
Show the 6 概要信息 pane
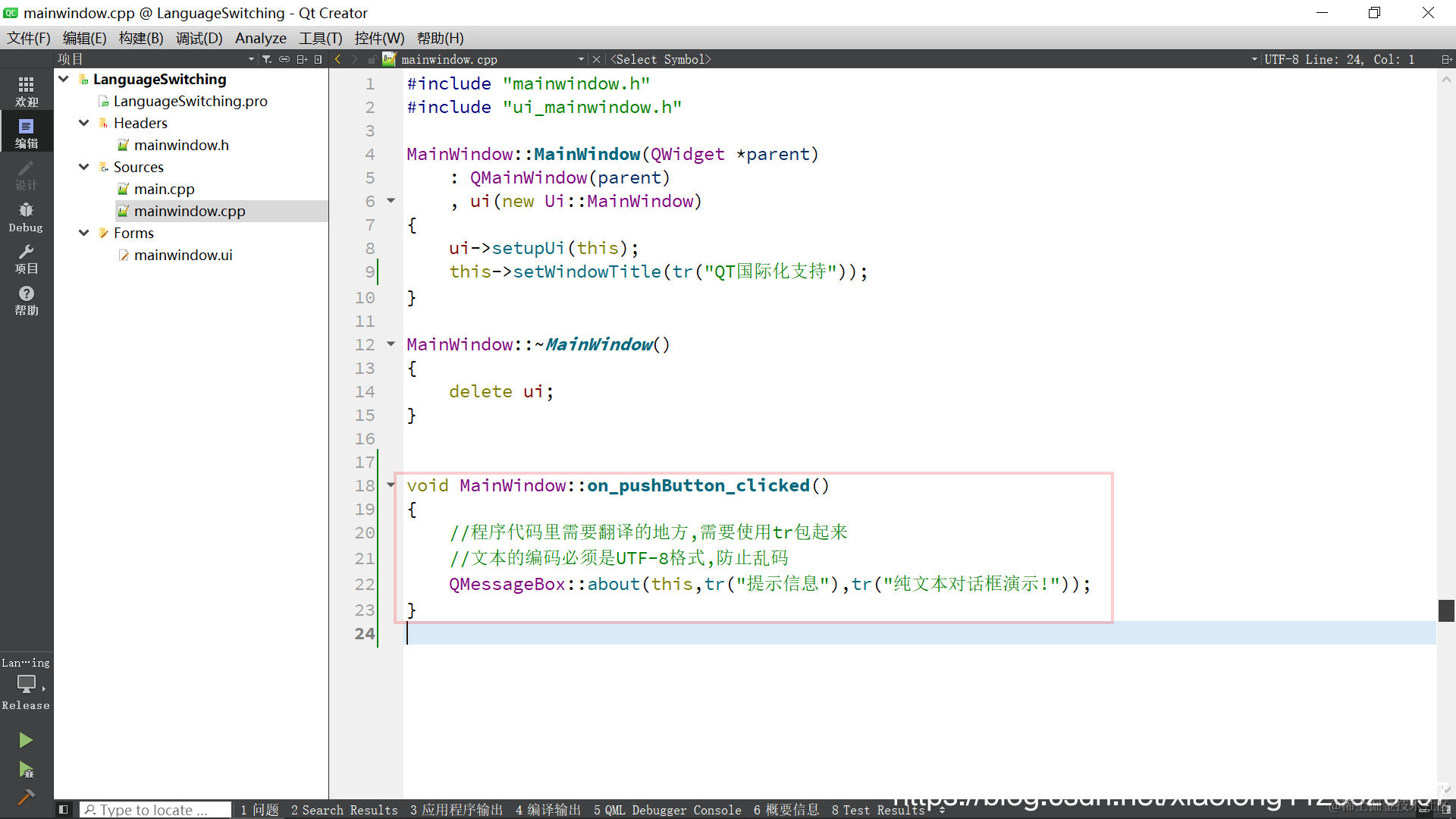[x=786, y=810]
